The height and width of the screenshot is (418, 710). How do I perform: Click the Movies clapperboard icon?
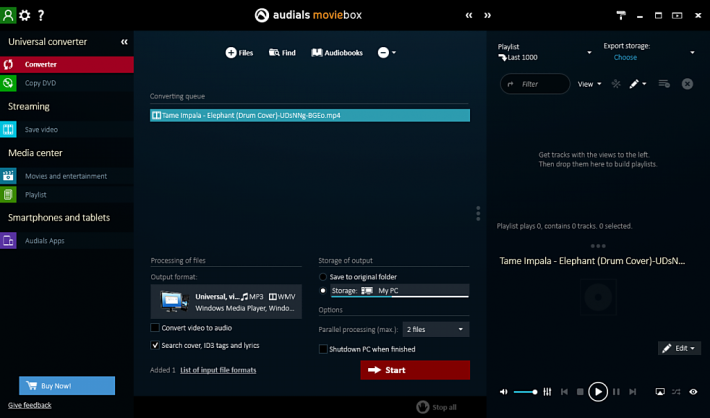[x=8, y=176]
